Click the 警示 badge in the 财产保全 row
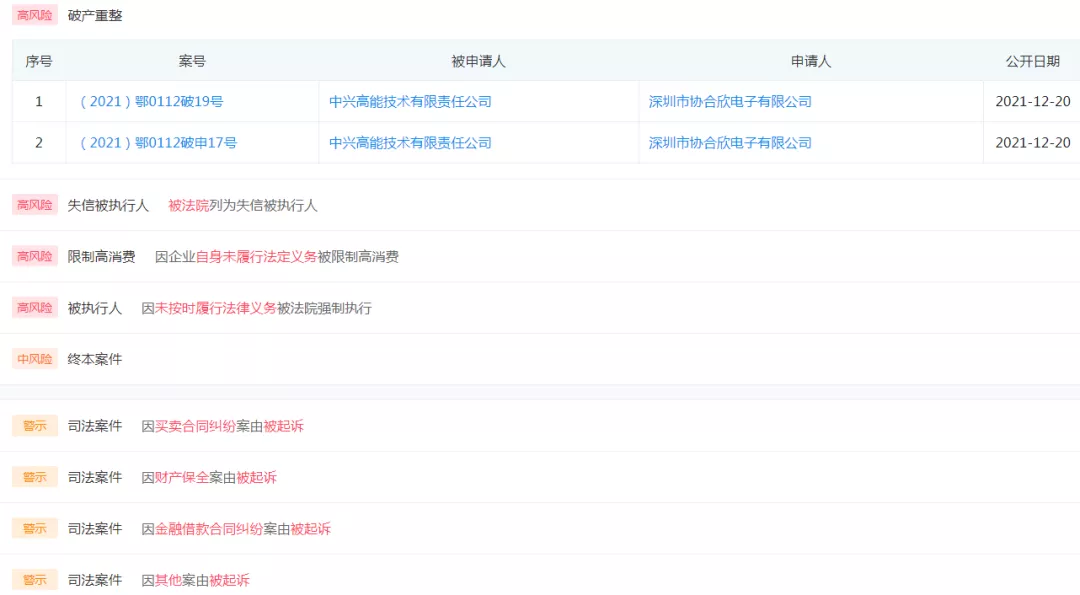1080x595 pixels. [35, 478]
